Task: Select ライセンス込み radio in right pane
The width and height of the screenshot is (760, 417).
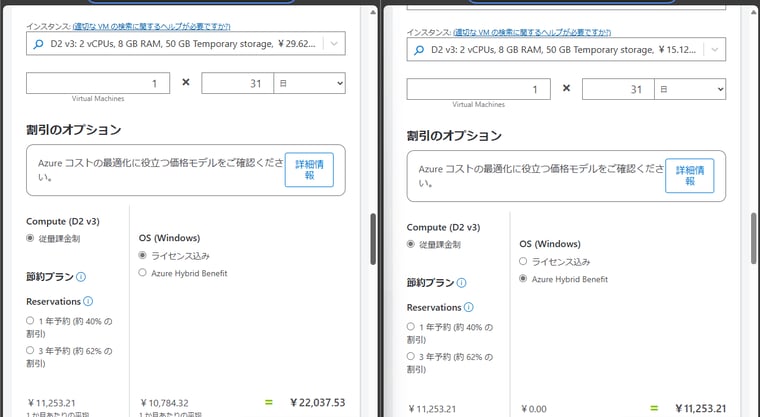Action: coord(523,261)
